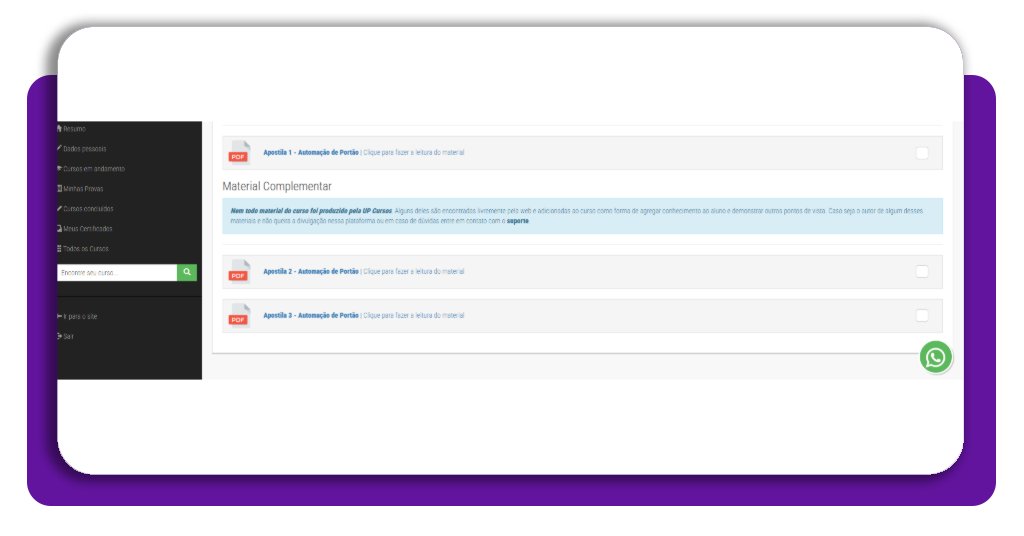The height and width of the screenshot is (536, 1024).
Task: Tick the checkbox for Apostila 1
Action: tap(921, 153)
